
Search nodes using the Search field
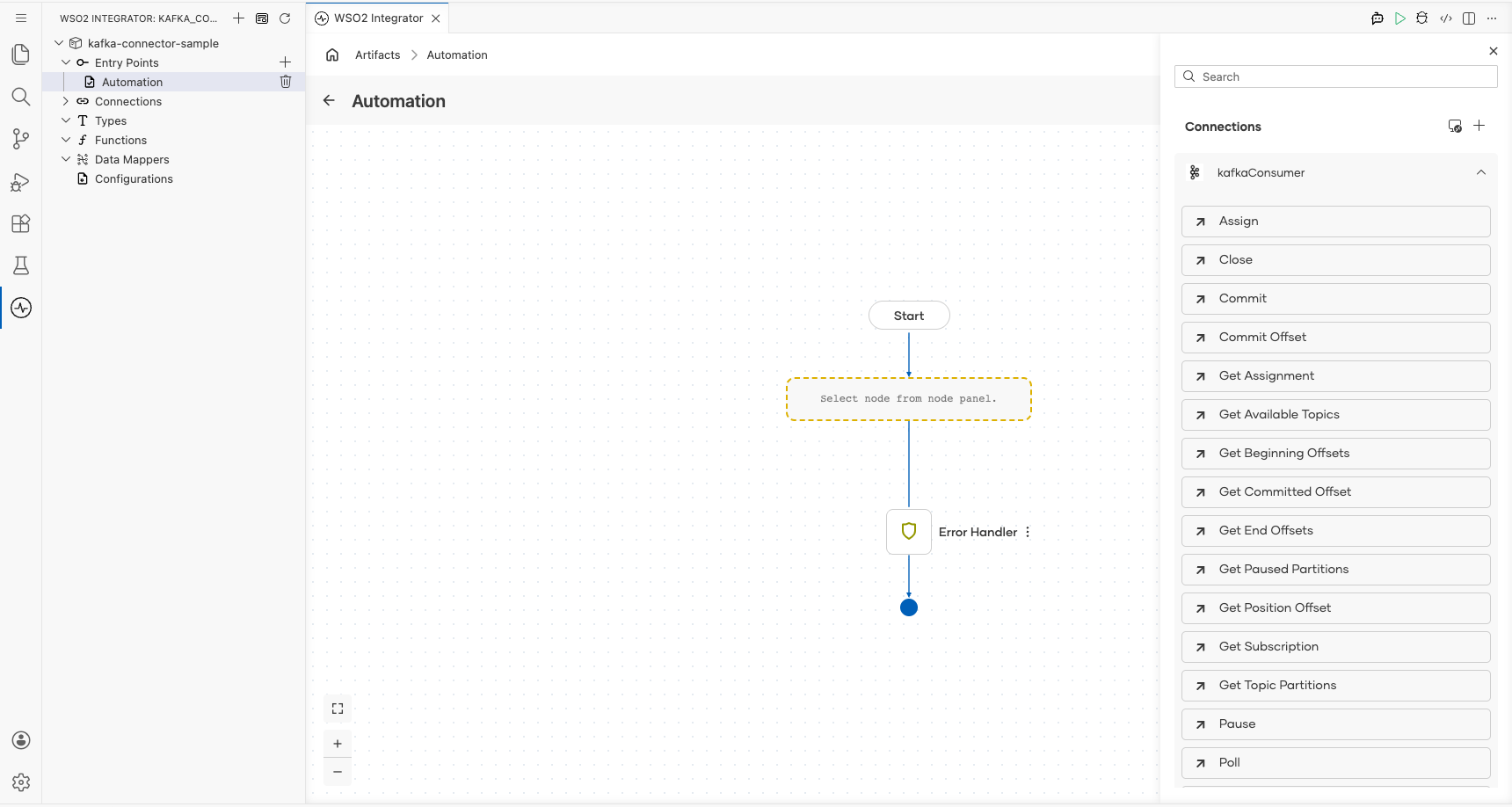pyautogui.click(x=1335, y=76)
